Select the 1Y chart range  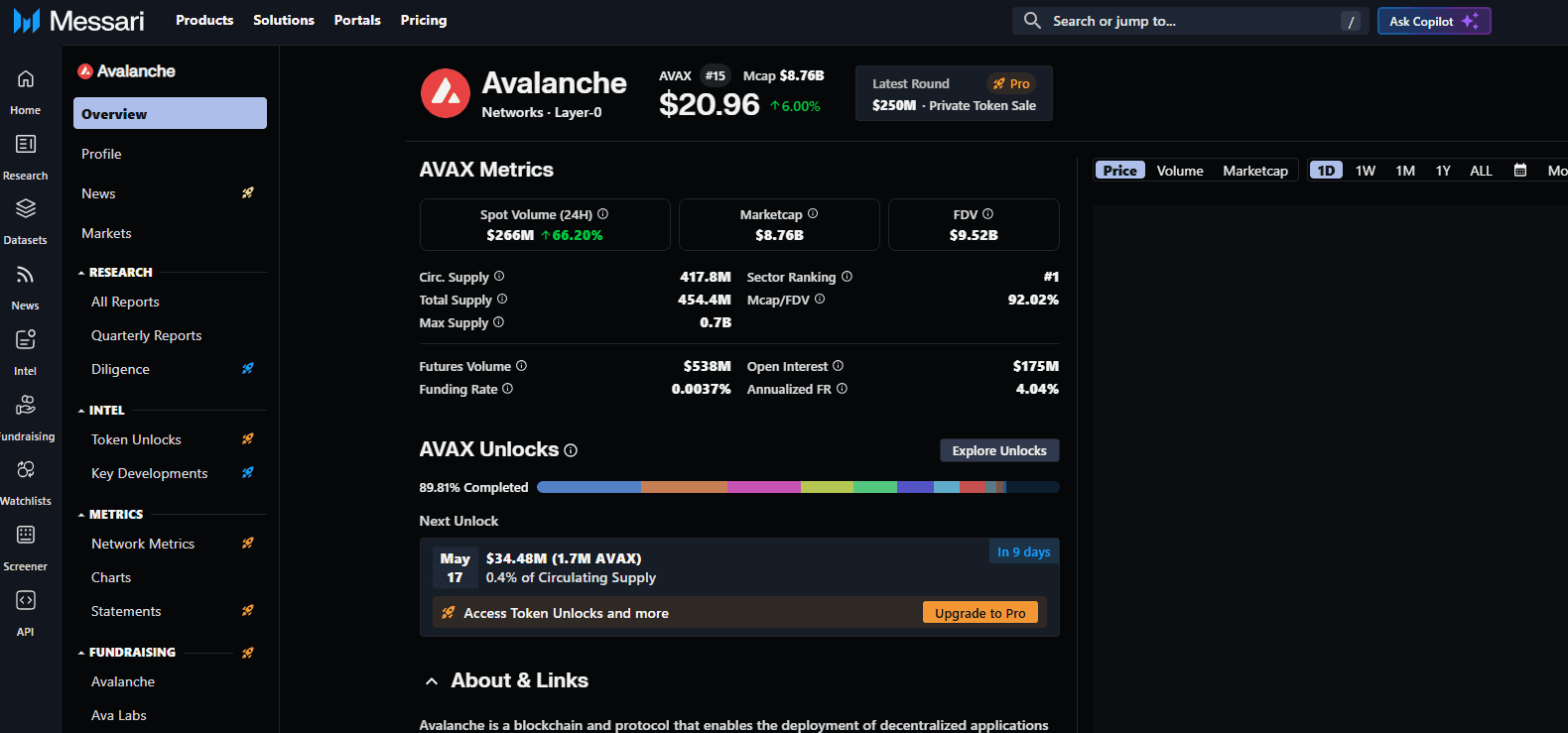pos(1443,171)
